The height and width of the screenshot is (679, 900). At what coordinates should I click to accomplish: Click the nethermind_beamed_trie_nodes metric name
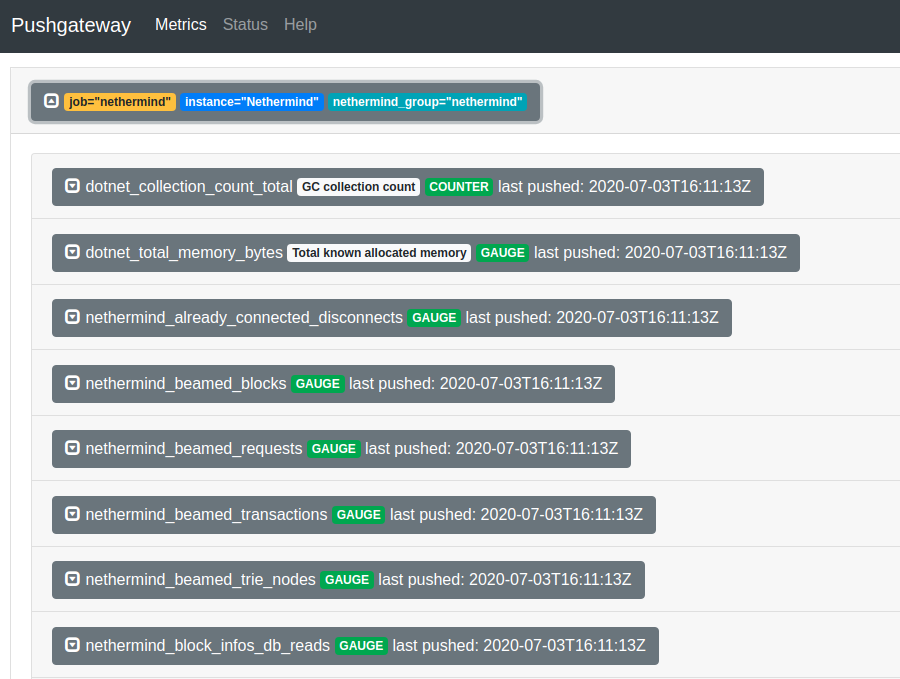point(200,579)
